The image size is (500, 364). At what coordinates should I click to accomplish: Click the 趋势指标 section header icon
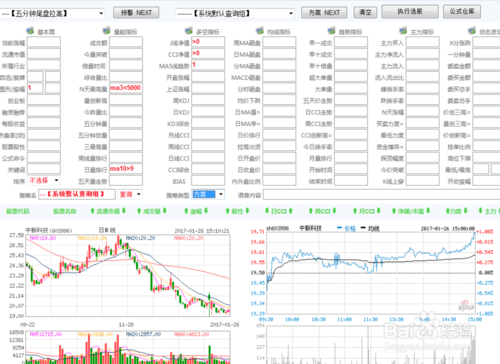[x=331, y=31]
